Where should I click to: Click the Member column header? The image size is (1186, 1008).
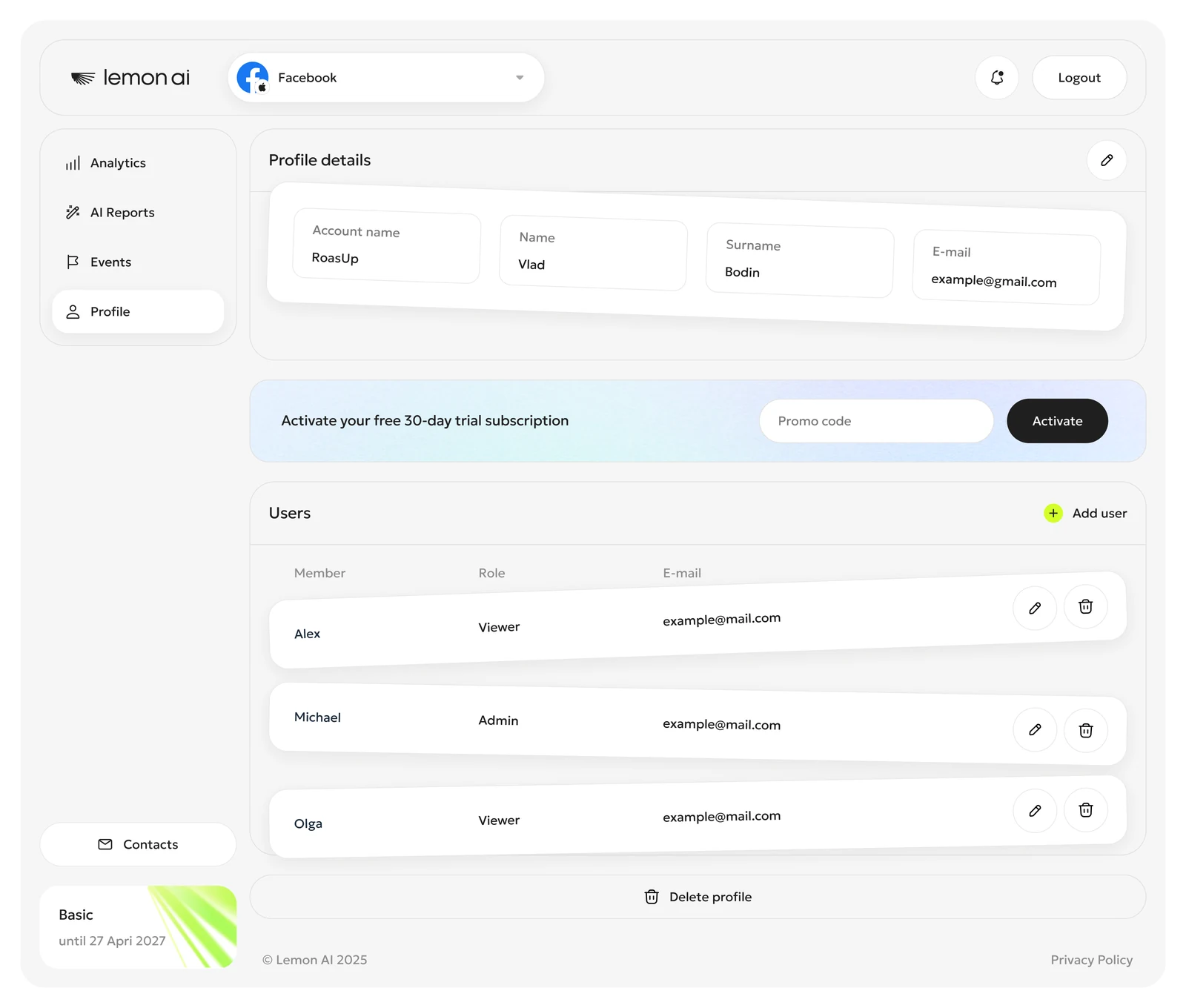(319, 573)
